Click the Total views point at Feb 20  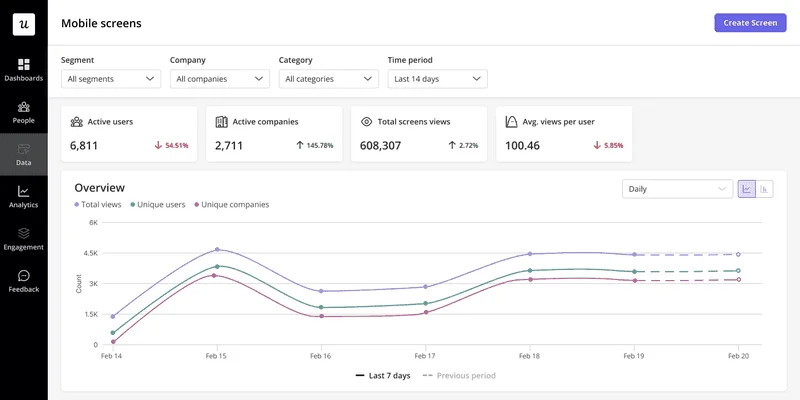click(738, 254)
